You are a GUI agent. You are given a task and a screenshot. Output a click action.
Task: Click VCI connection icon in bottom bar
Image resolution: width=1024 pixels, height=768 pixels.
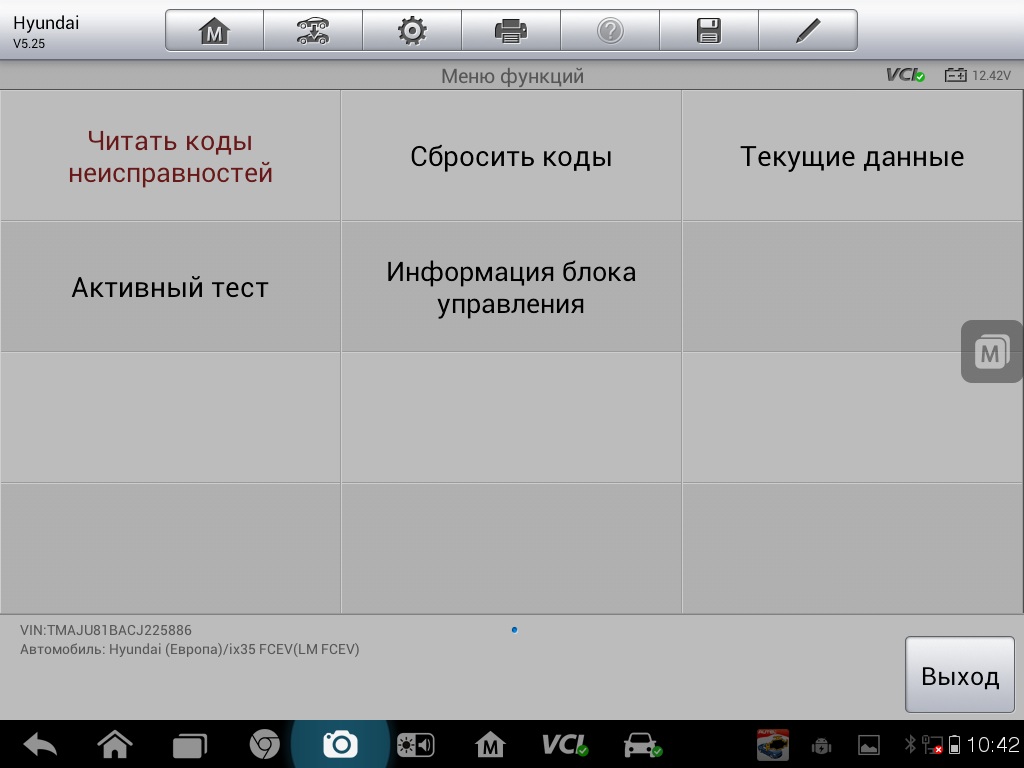[x=565, y=745]
